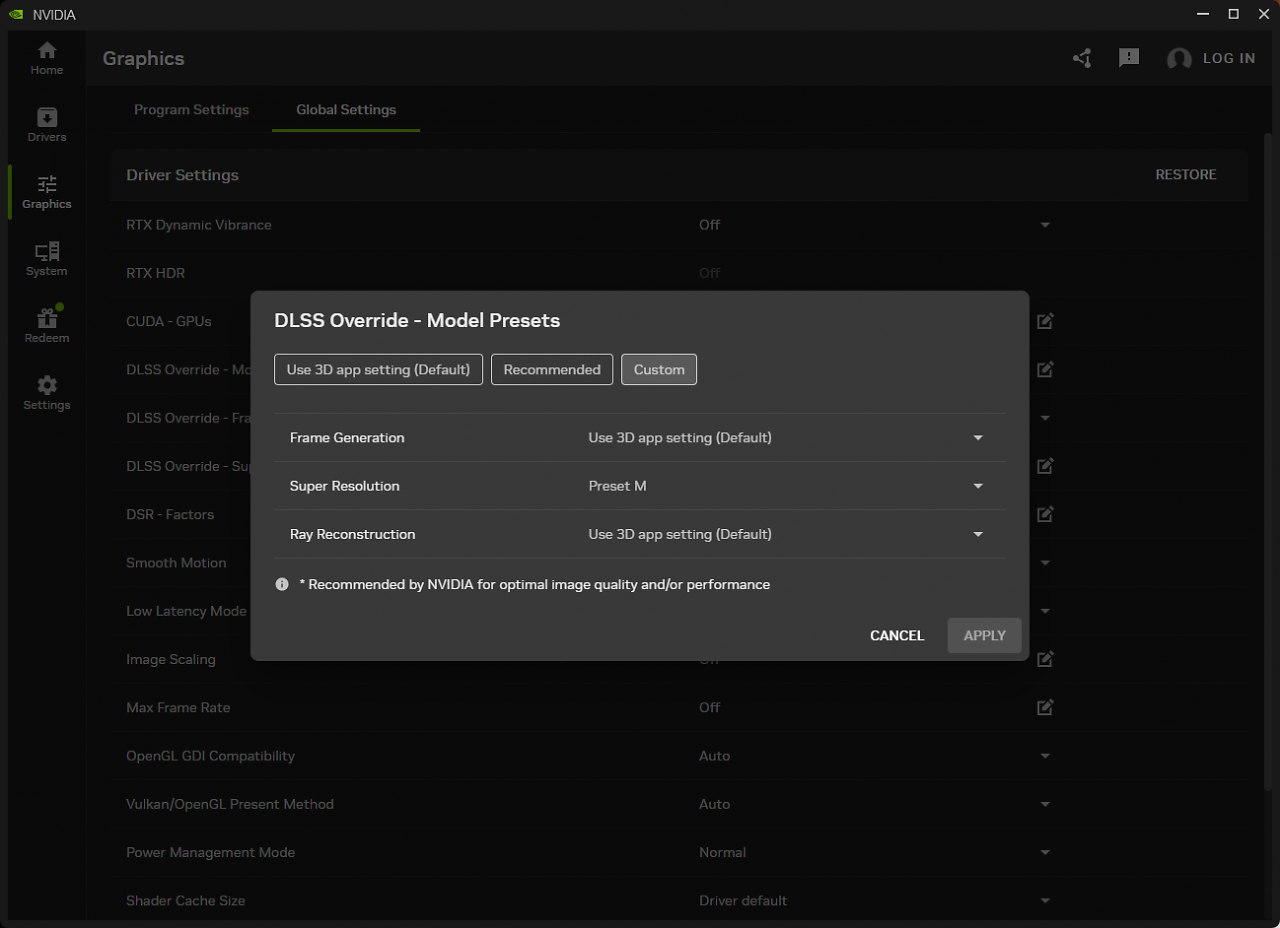Edit the Max Frame Rate setting
The width and height of the screenshot is (1280, 928).
point(1045,707)
